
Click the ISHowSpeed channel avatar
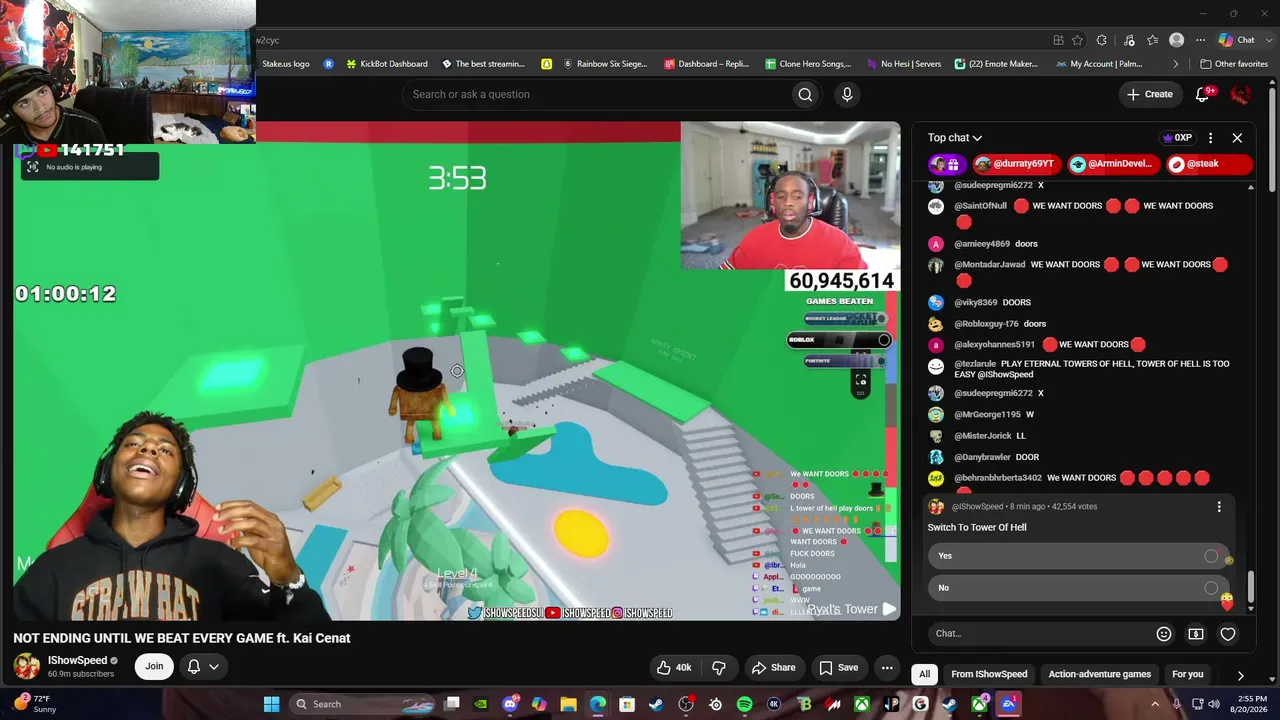[x=27, y=666]
